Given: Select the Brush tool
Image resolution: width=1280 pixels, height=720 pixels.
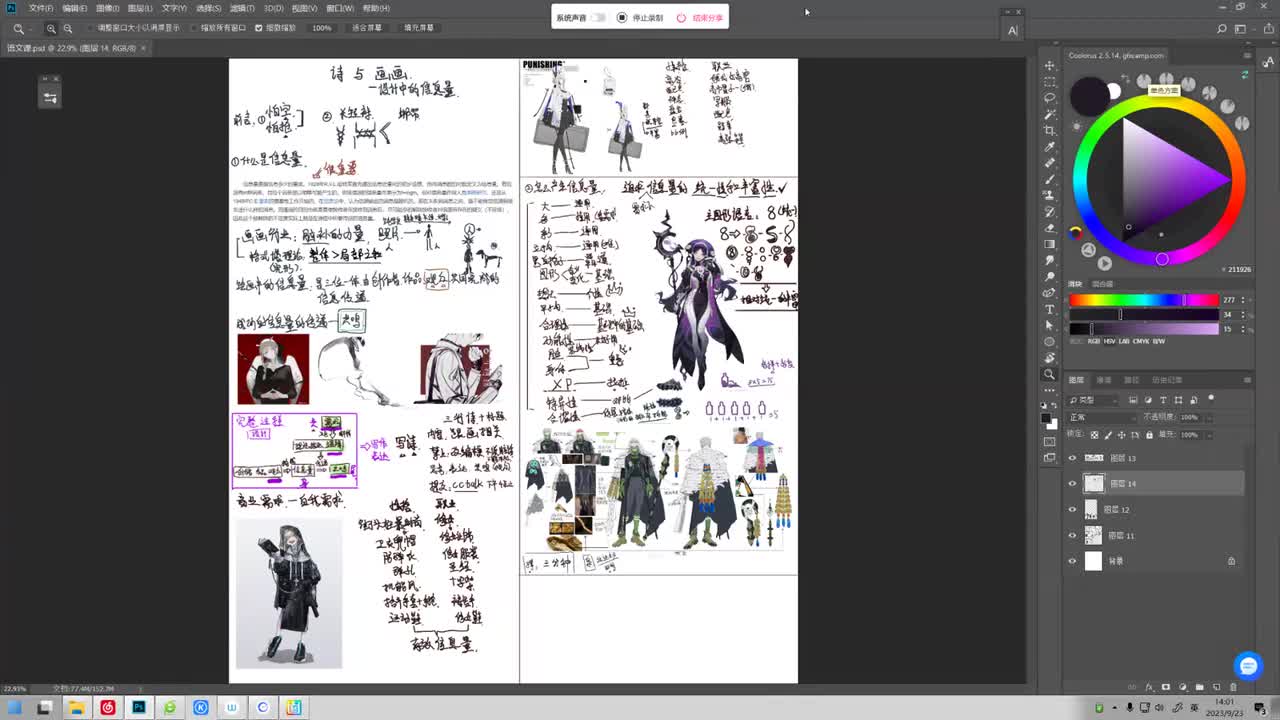Looking at the screenshot, I should pos(1049,179).
